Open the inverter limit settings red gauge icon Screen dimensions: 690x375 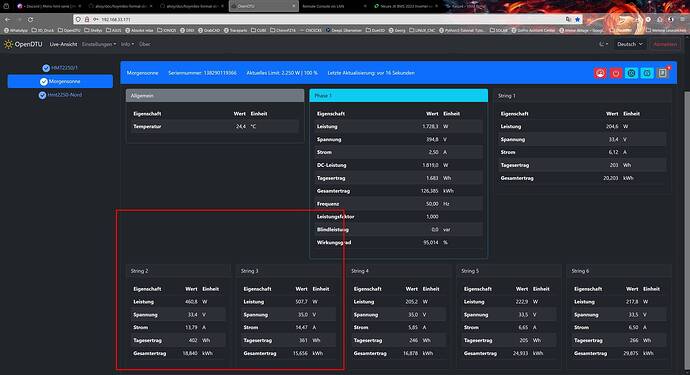600,73
